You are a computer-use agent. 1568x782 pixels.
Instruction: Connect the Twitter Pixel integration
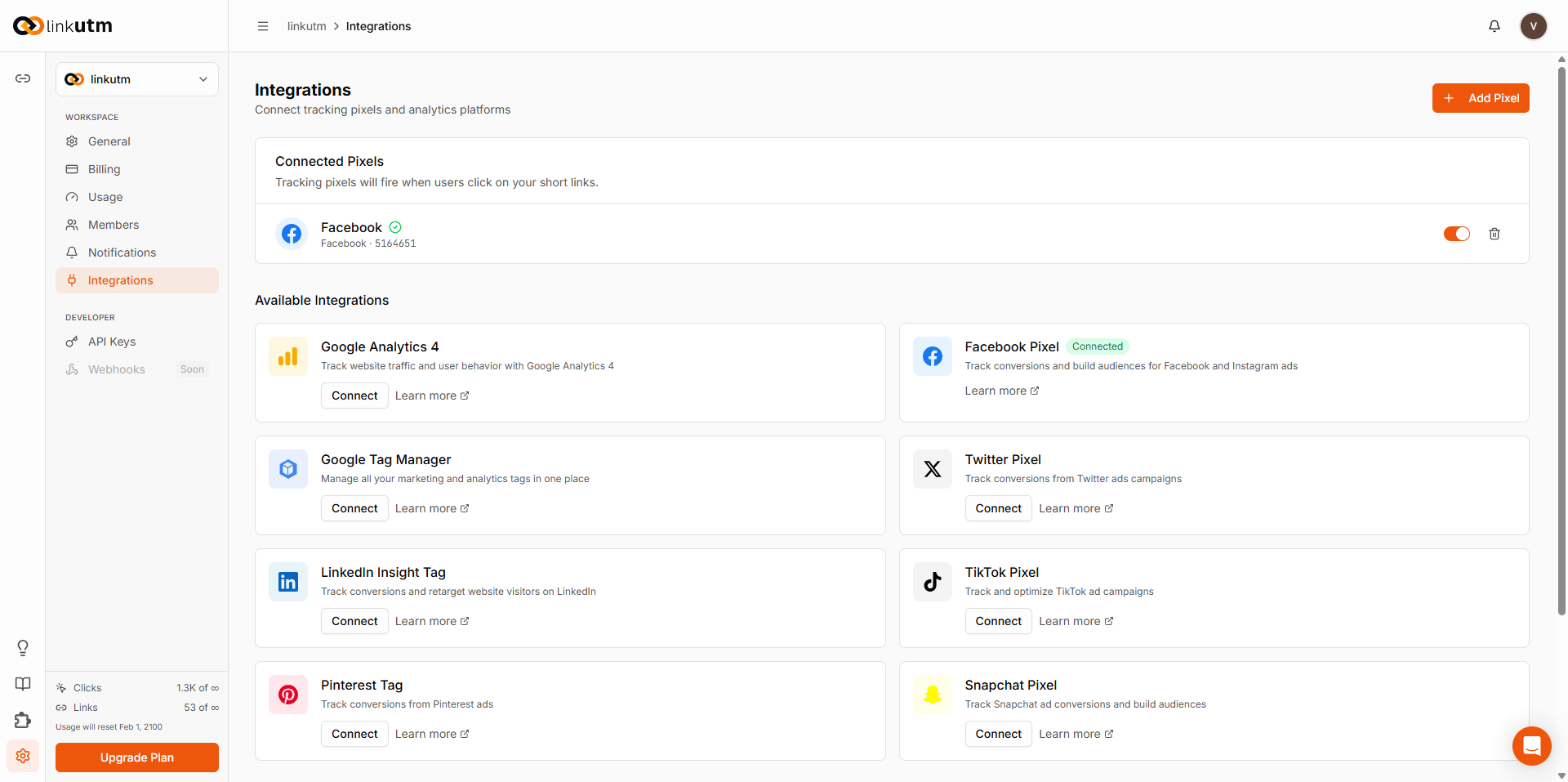coord(998,508)
